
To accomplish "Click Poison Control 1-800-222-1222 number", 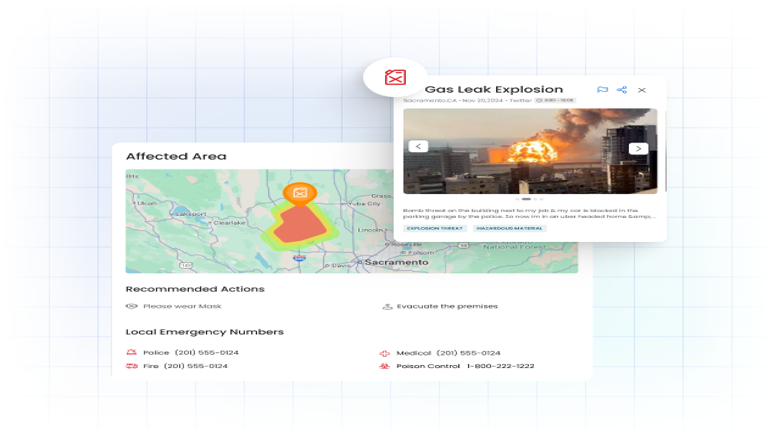I will (x=500, y=366).
